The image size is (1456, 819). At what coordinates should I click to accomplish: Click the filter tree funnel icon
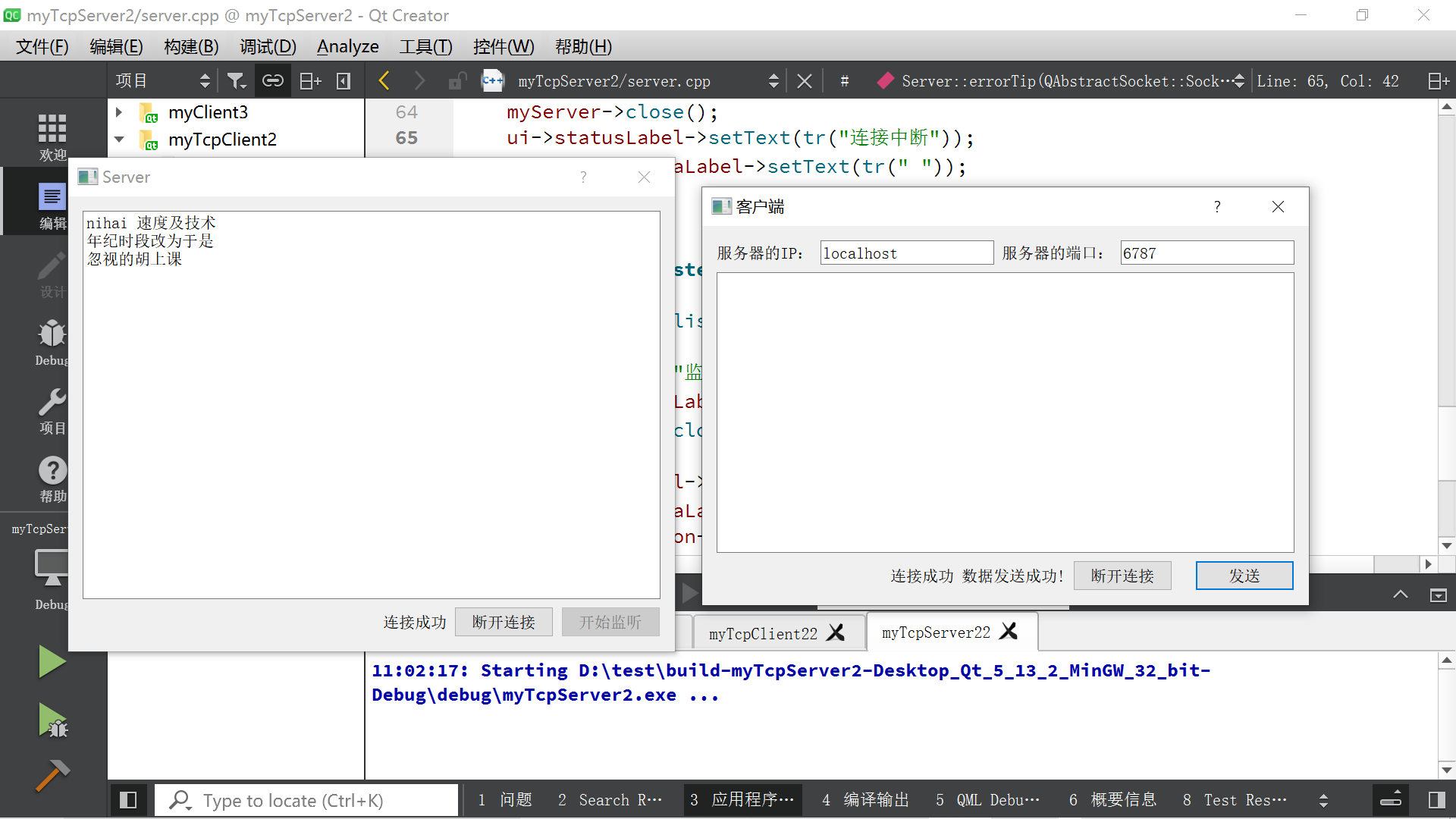pyautogui.click(x=237, y=80)
